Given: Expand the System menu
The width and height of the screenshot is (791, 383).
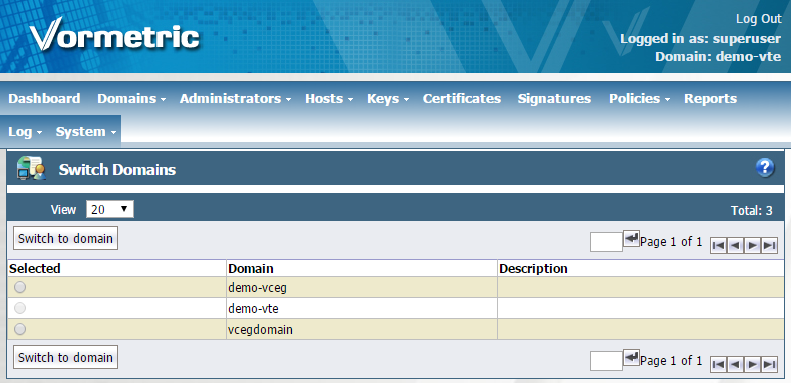Looking at the screenshot, I should [x=86, y=132].
